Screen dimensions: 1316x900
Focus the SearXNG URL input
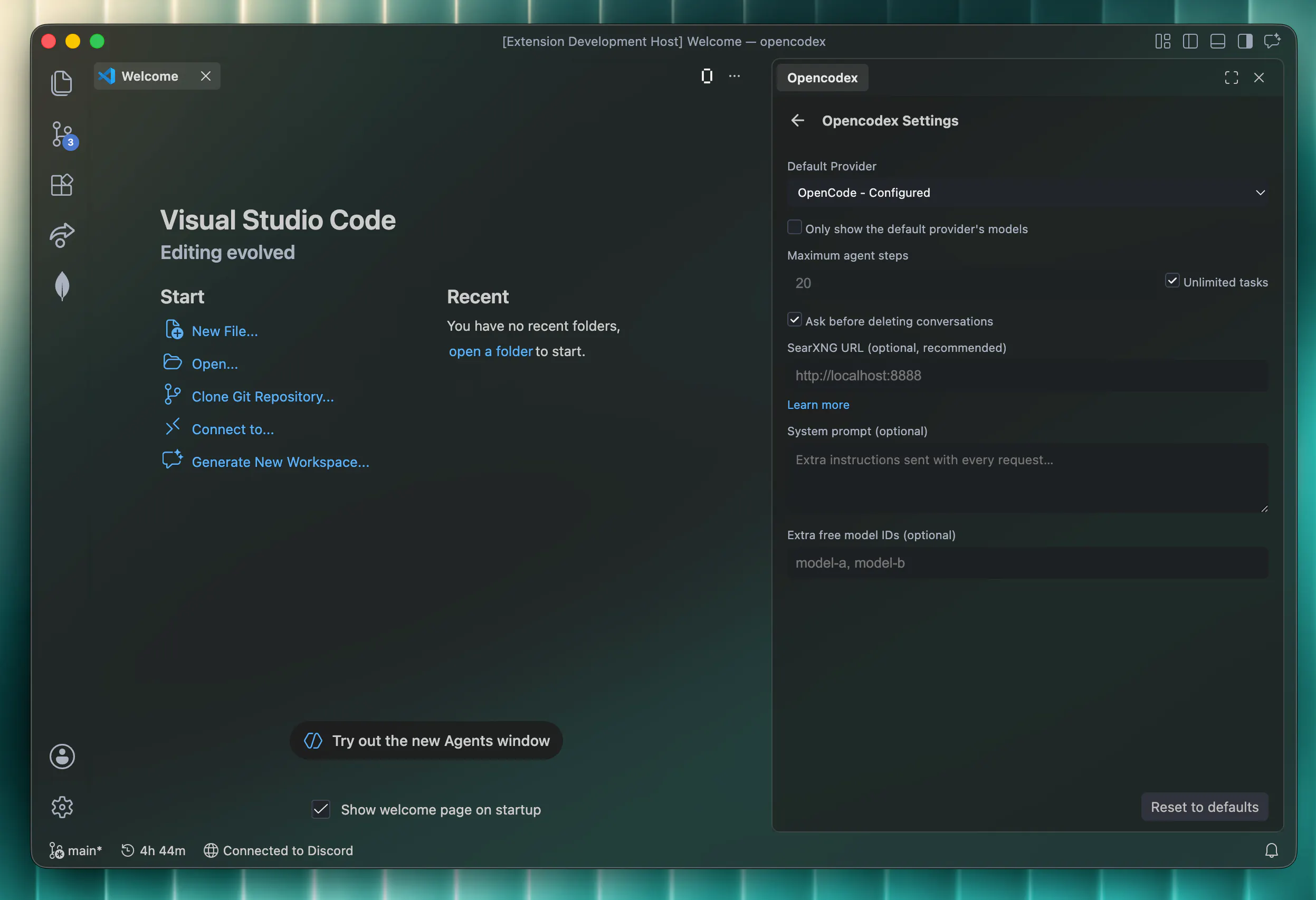tap(1027, 375)
